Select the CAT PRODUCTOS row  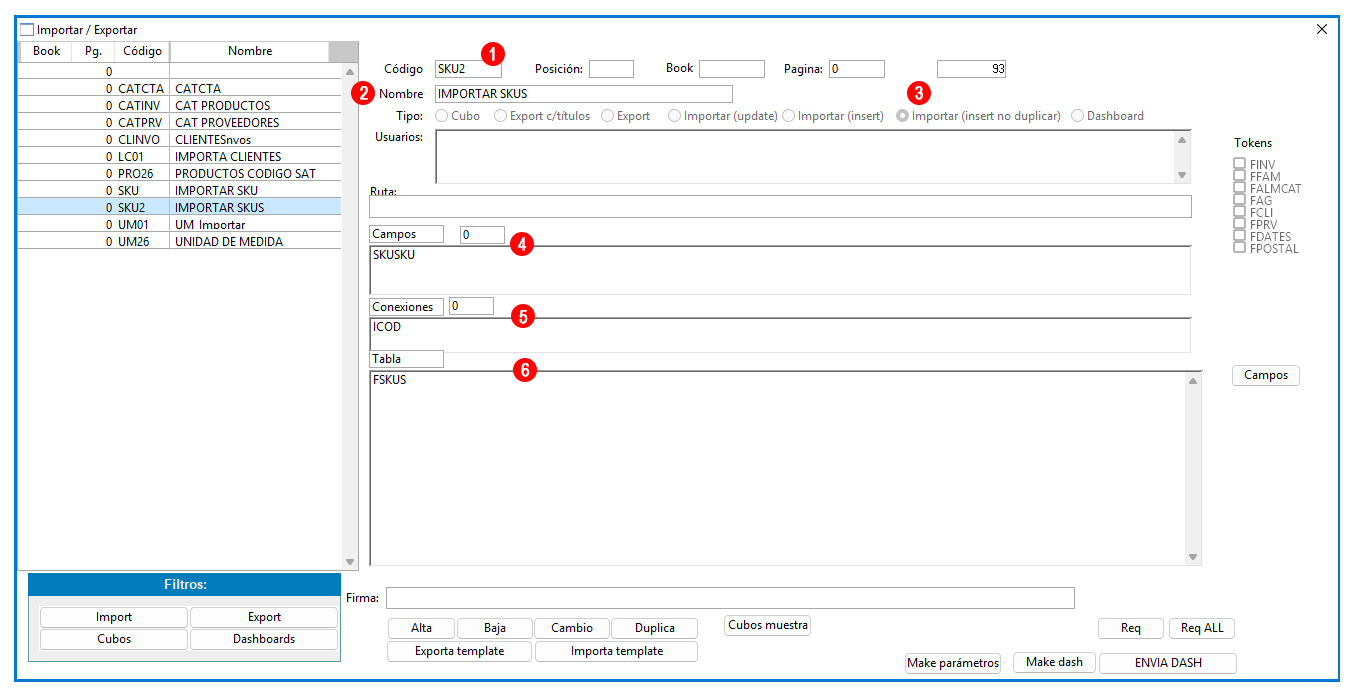pos(179,106)
